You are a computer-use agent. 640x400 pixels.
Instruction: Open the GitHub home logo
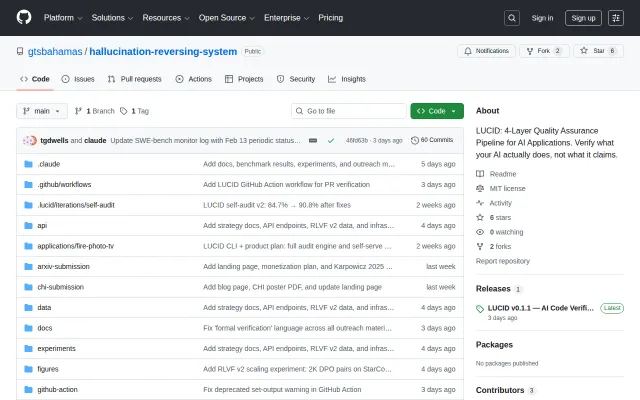pos(24,18)
